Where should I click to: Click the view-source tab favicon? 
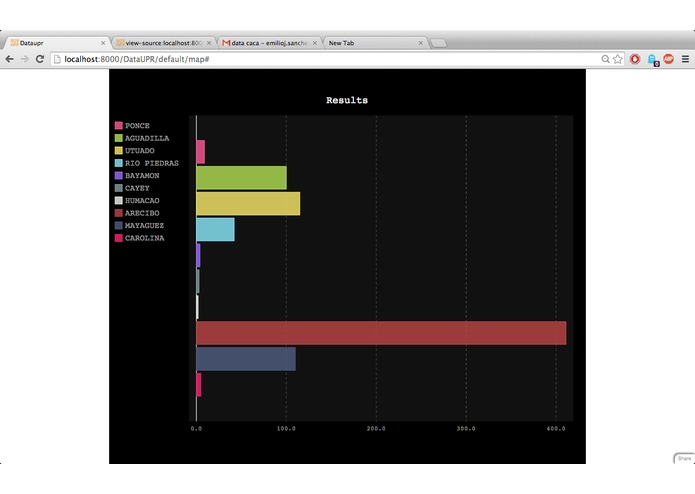coord(120,43)
